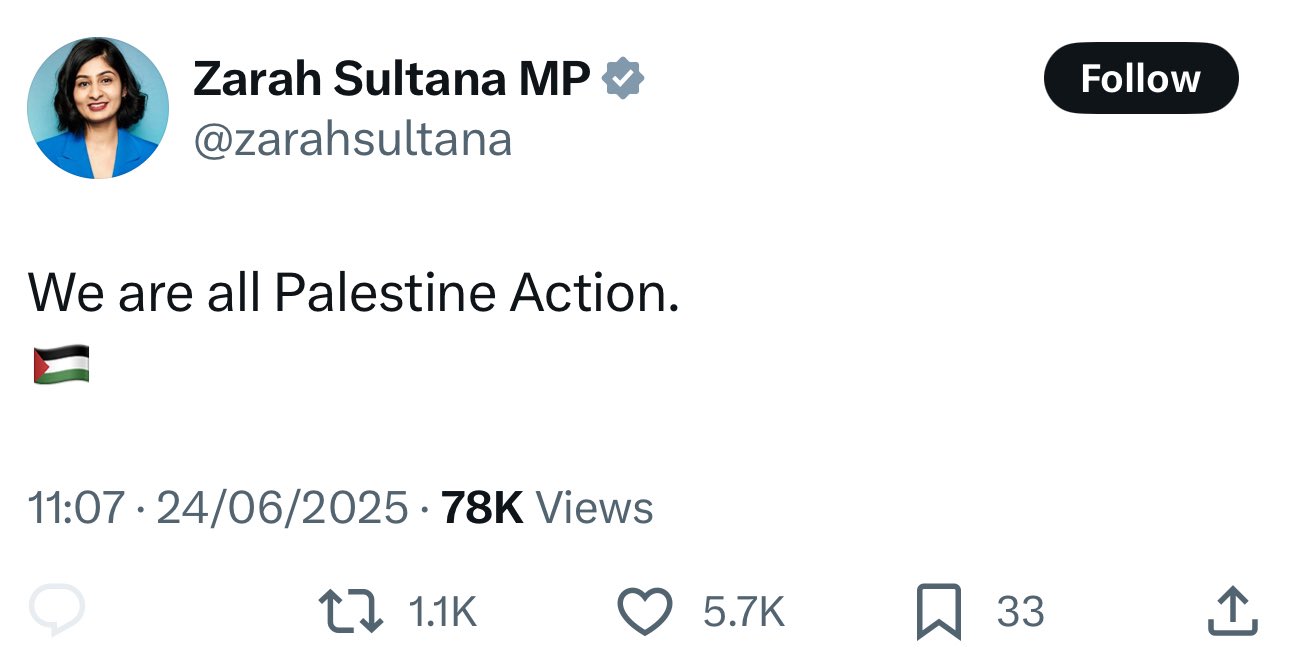Click the 'Views' label
This screenshot has width=1290, height=659.
pos(595,508)
